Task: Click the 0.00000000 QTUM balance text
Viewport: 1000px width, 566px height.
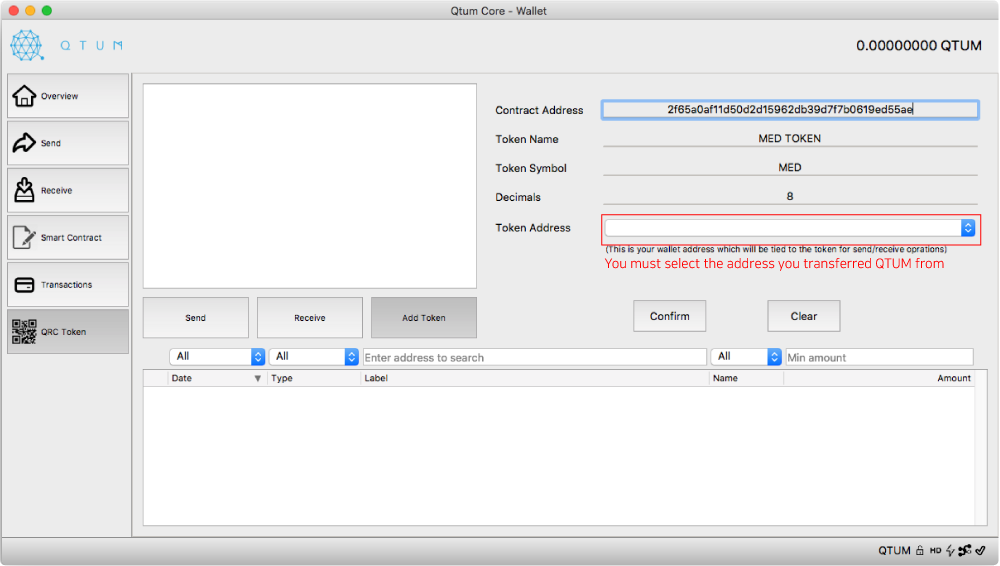Action: pyautogui.click(x=918, y=46)
